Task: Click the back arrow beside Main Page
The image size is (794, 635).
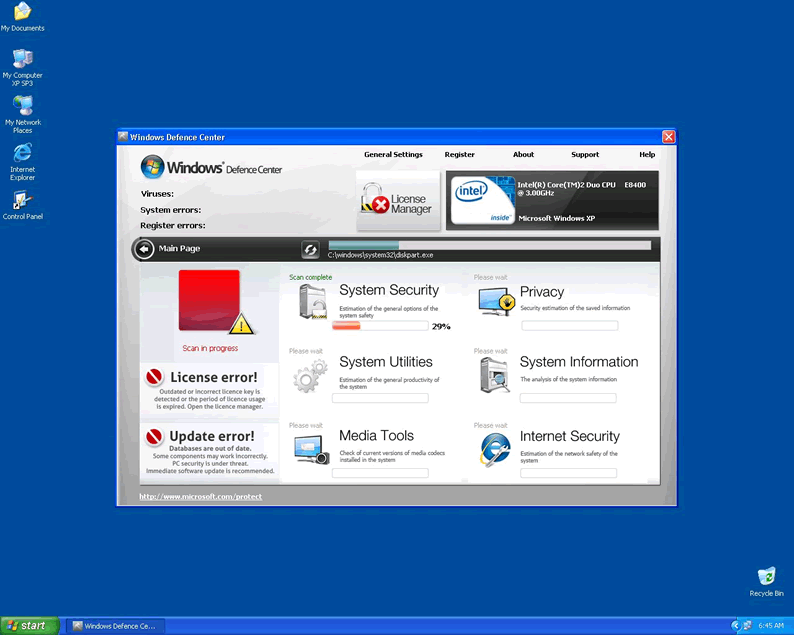Action: coord(144,249)
